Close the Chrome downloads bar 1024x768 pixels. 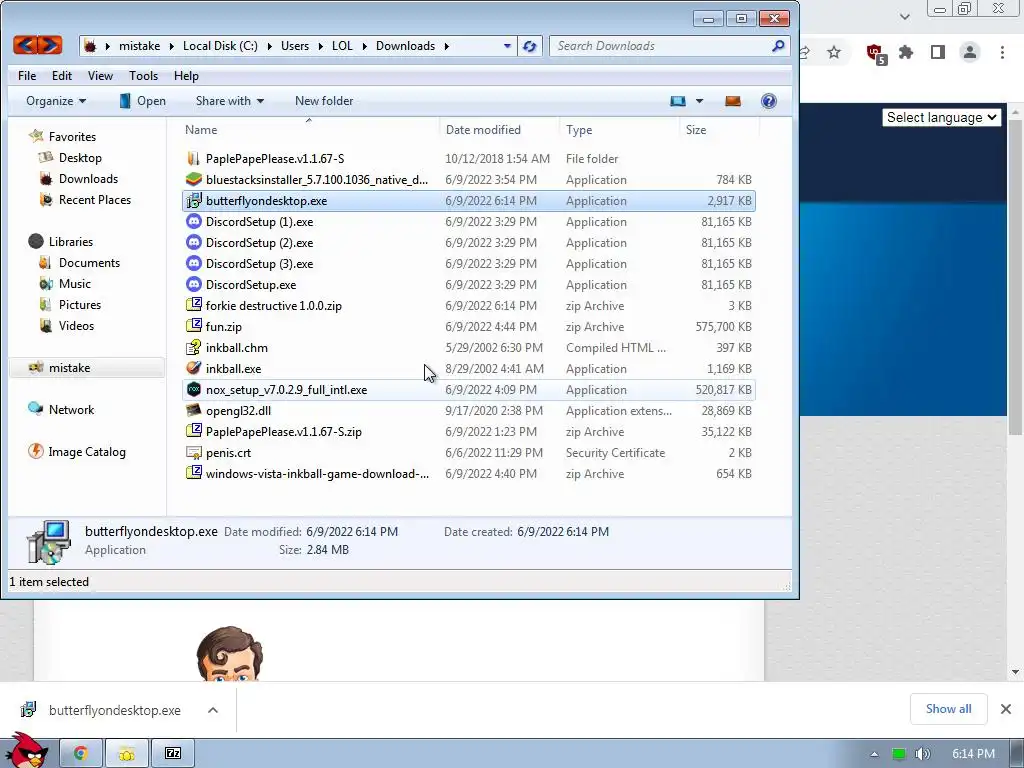1006,709
